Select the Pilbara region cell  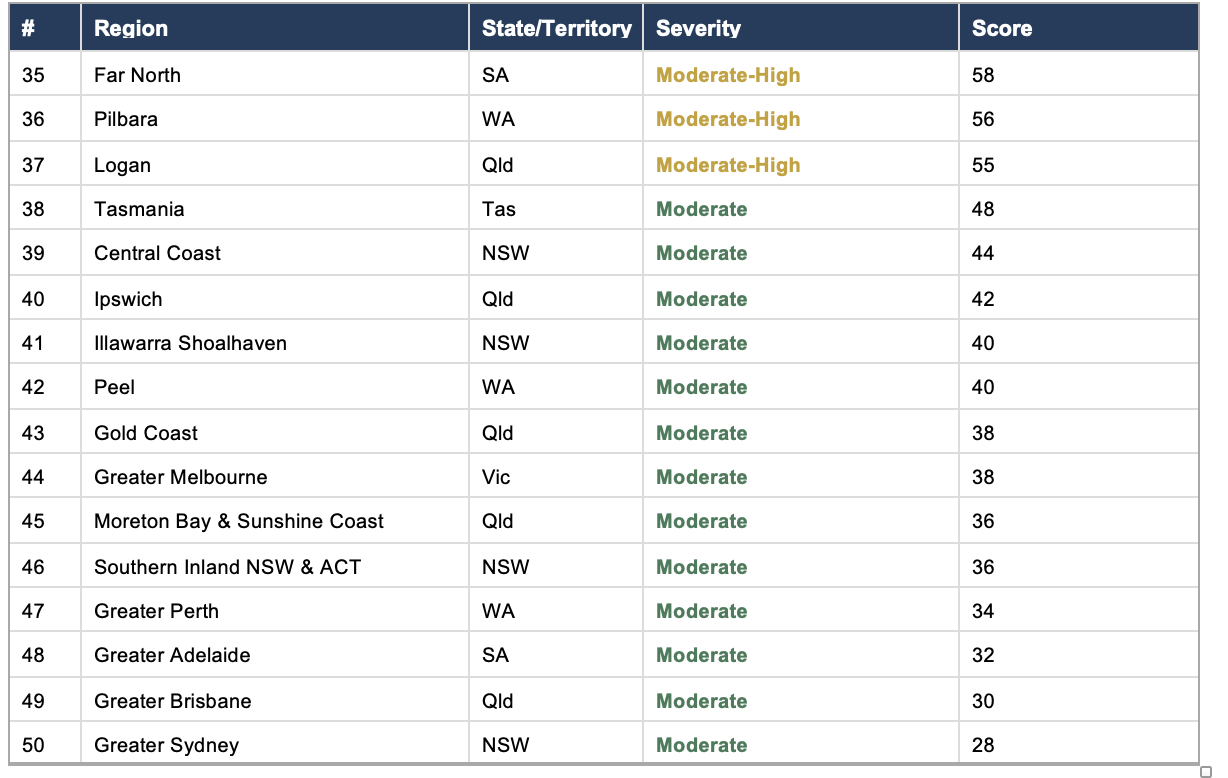click(x=275, y=119)
